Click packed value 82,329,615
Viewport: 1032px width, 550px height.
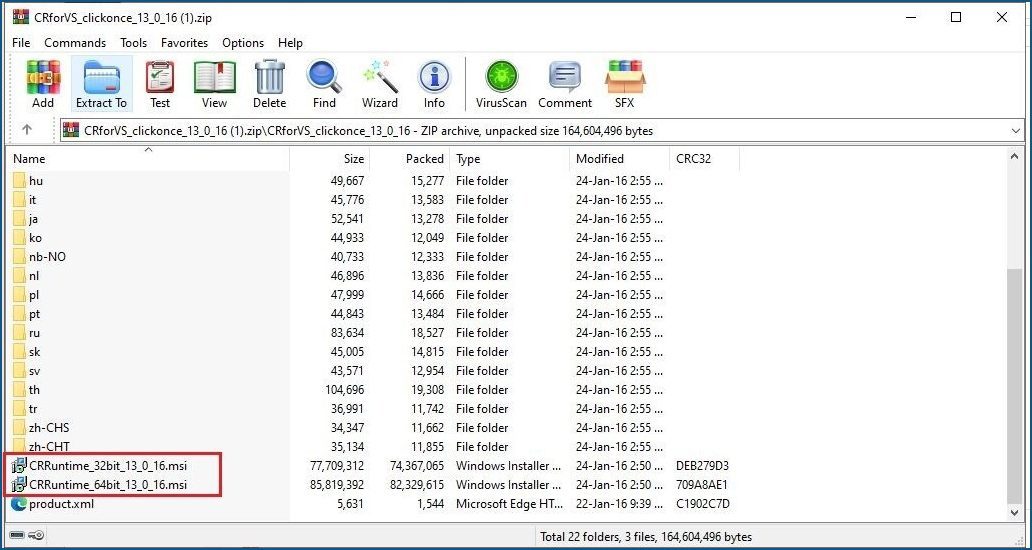417,485
